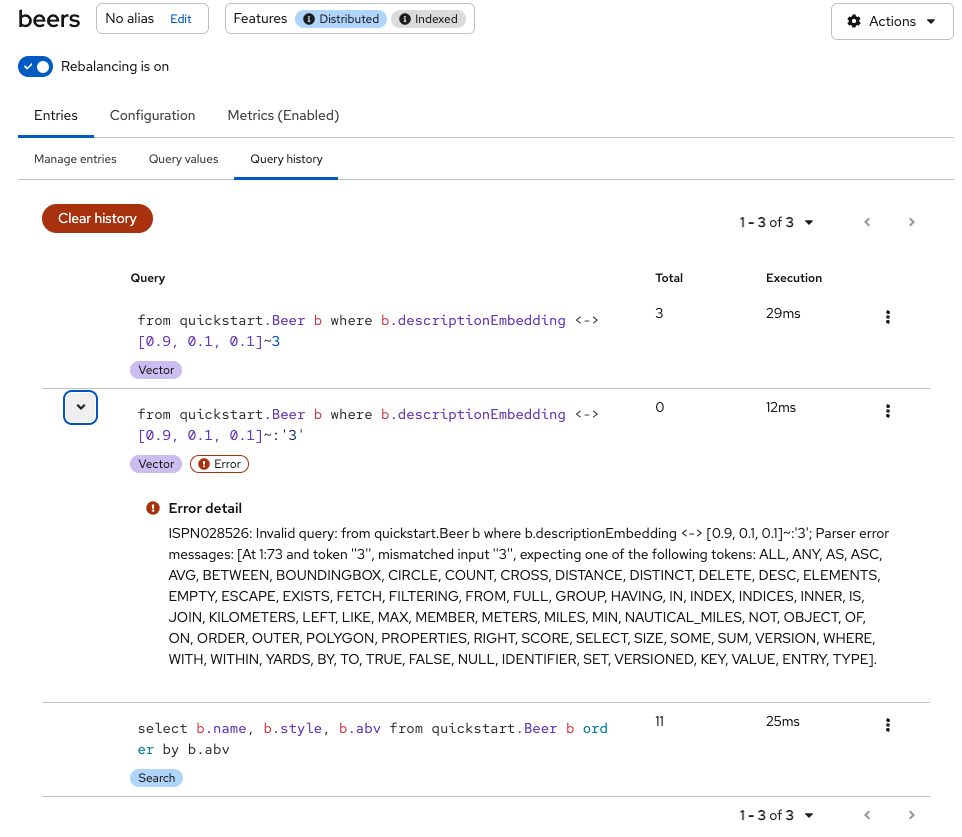This screenshot has height=837, width=962.
Task: Click the 'select b.name, b.style' query text
Action: 372,739
